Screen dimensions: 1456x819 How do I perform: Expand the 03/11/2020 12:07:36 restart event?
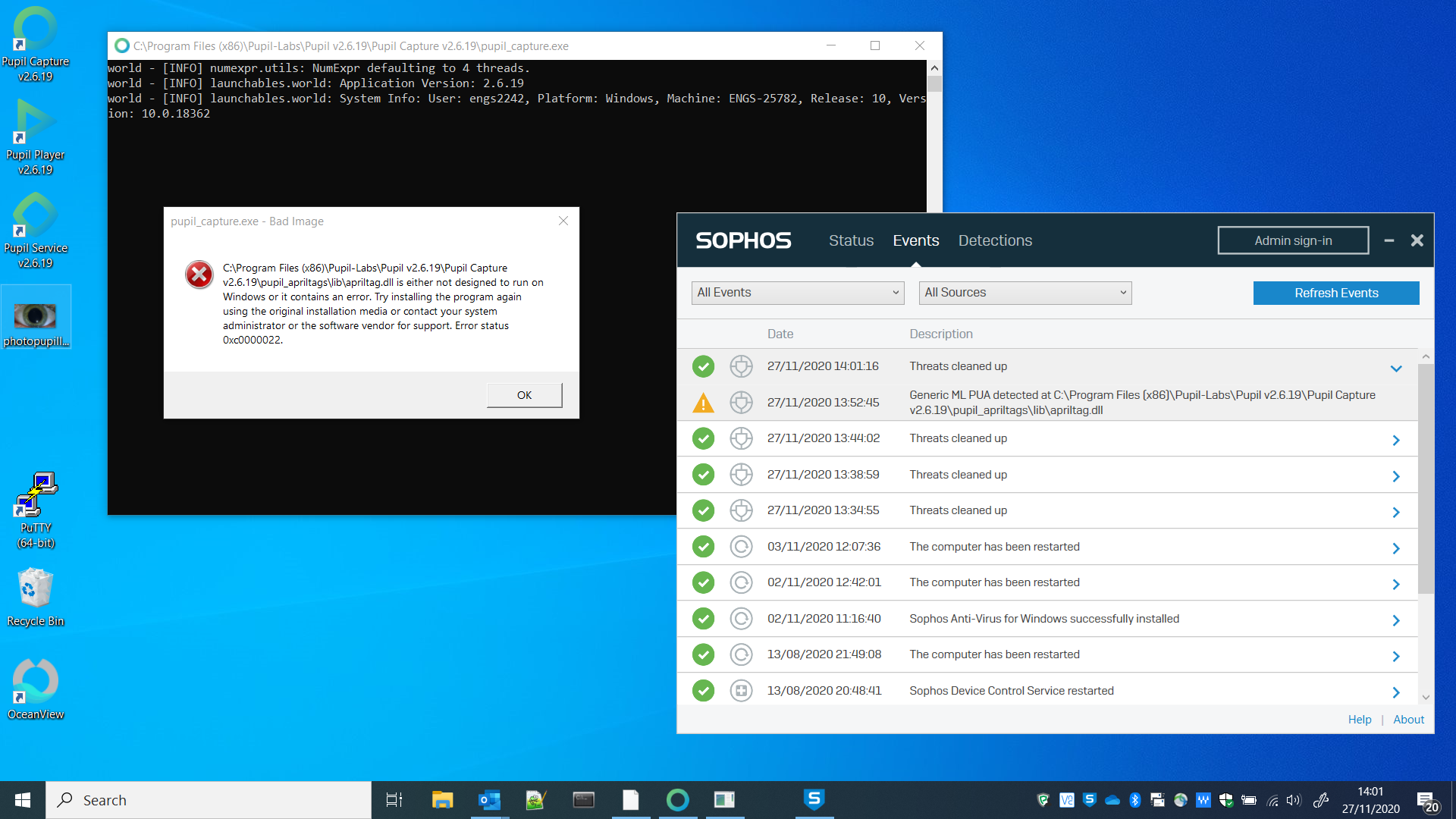click(1396, 548)
